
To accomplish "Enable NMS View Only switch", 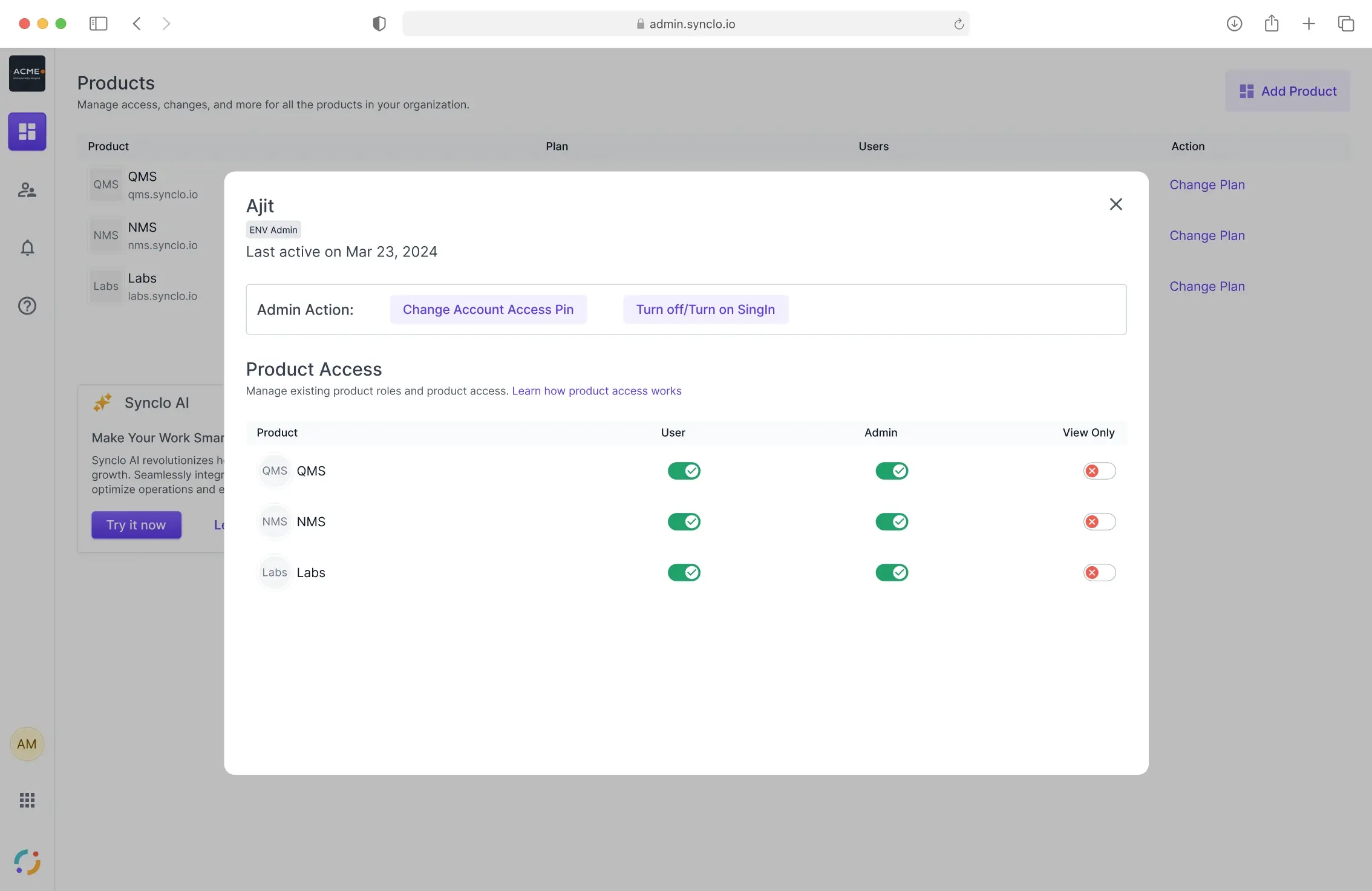I will pyautogui.click(x=1099, y=521).
